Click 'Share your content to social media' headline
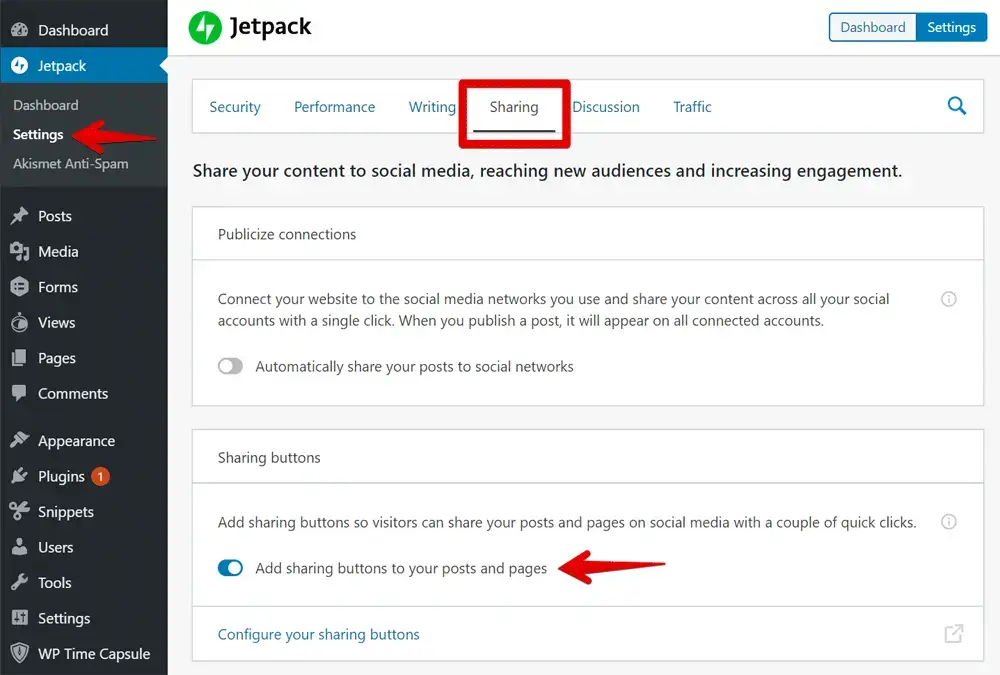 click(x=547, y=170)
